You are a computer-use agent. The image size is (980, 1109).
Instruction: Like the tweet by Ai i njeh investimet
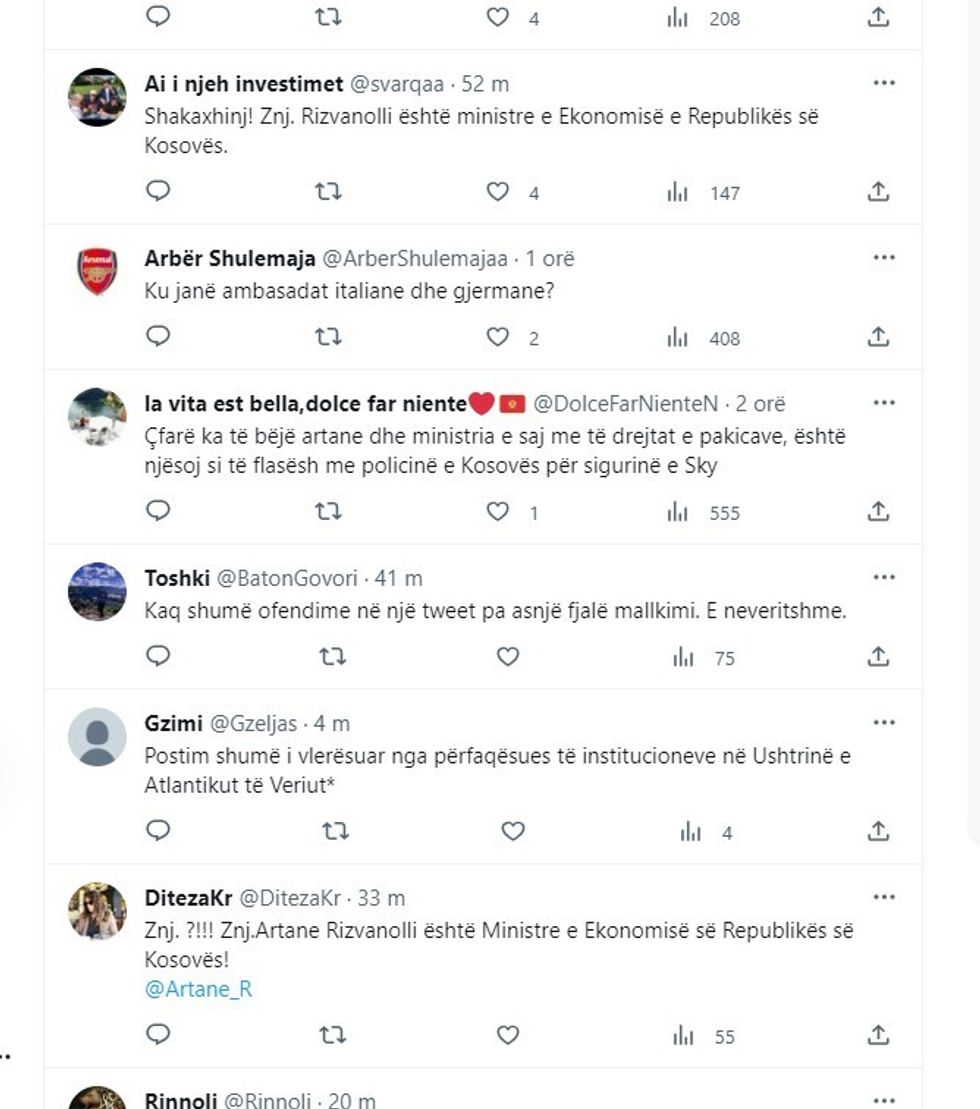tap(498, 191)
